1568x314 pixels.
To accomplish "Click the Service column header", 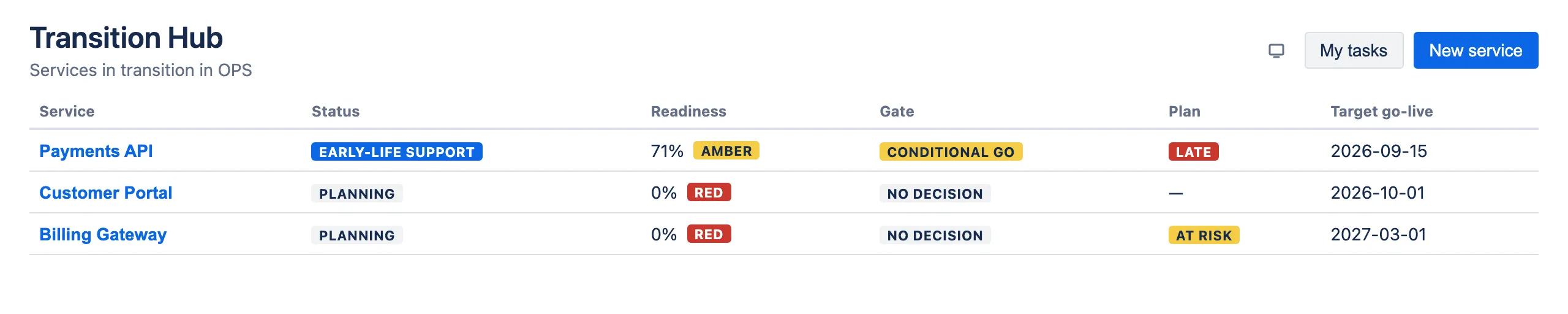I will [67, 111].
